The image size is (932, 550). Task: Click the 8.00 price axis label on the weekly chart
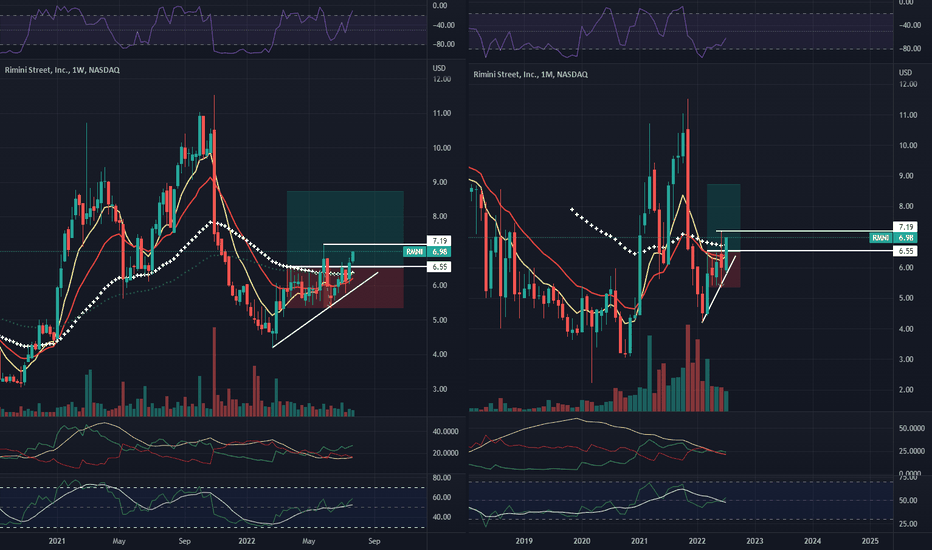(442, 216)
